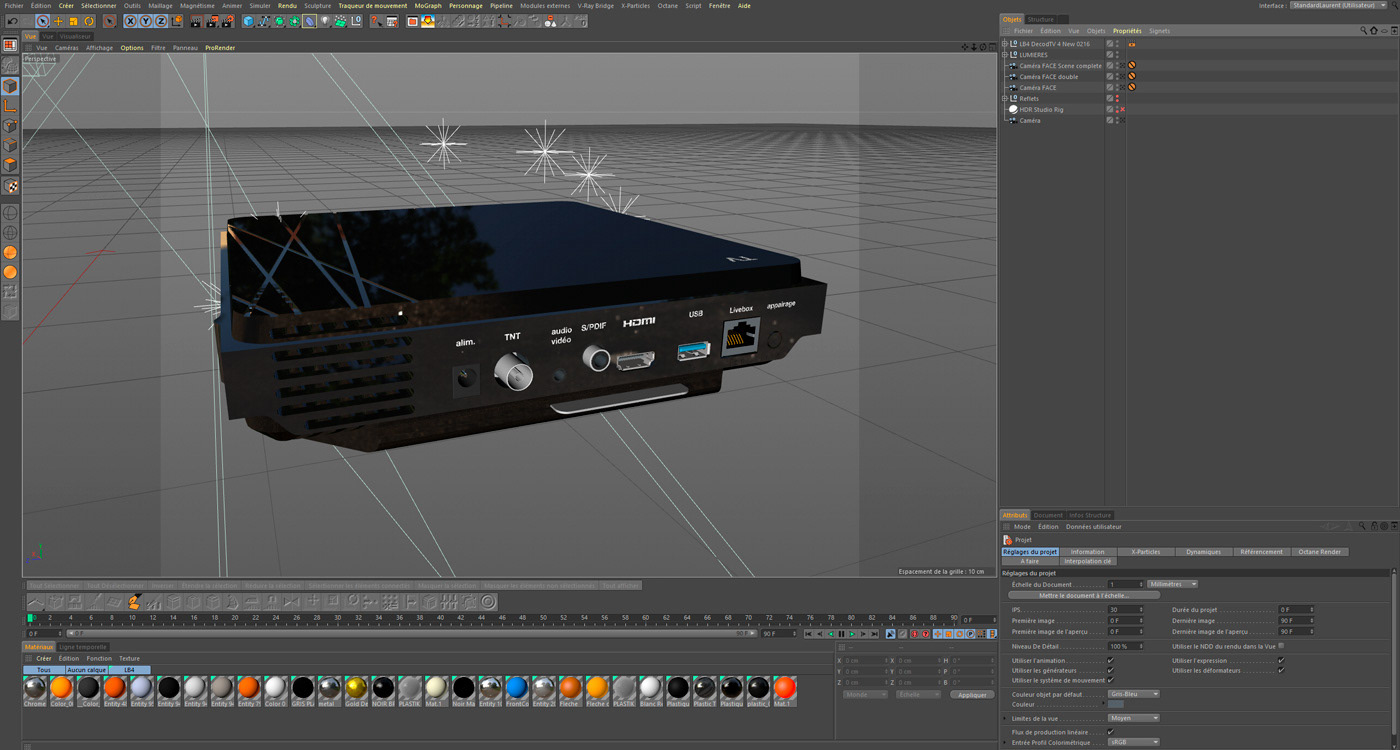This screenshot has height=750, width=1400.
Task: Open Entrée Profil Colorimétrique dropdown
Action: [1134, 742]
